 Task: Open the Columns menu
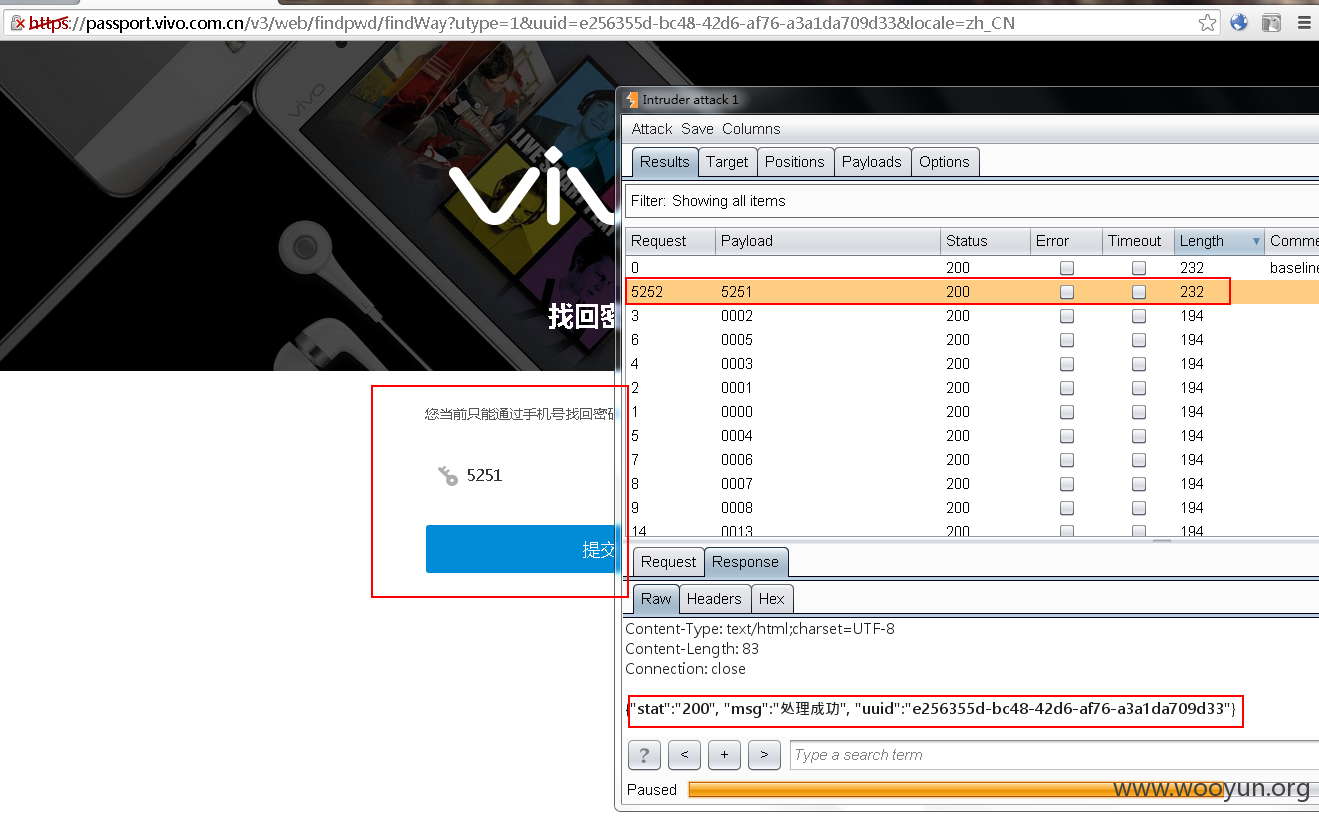751,129
